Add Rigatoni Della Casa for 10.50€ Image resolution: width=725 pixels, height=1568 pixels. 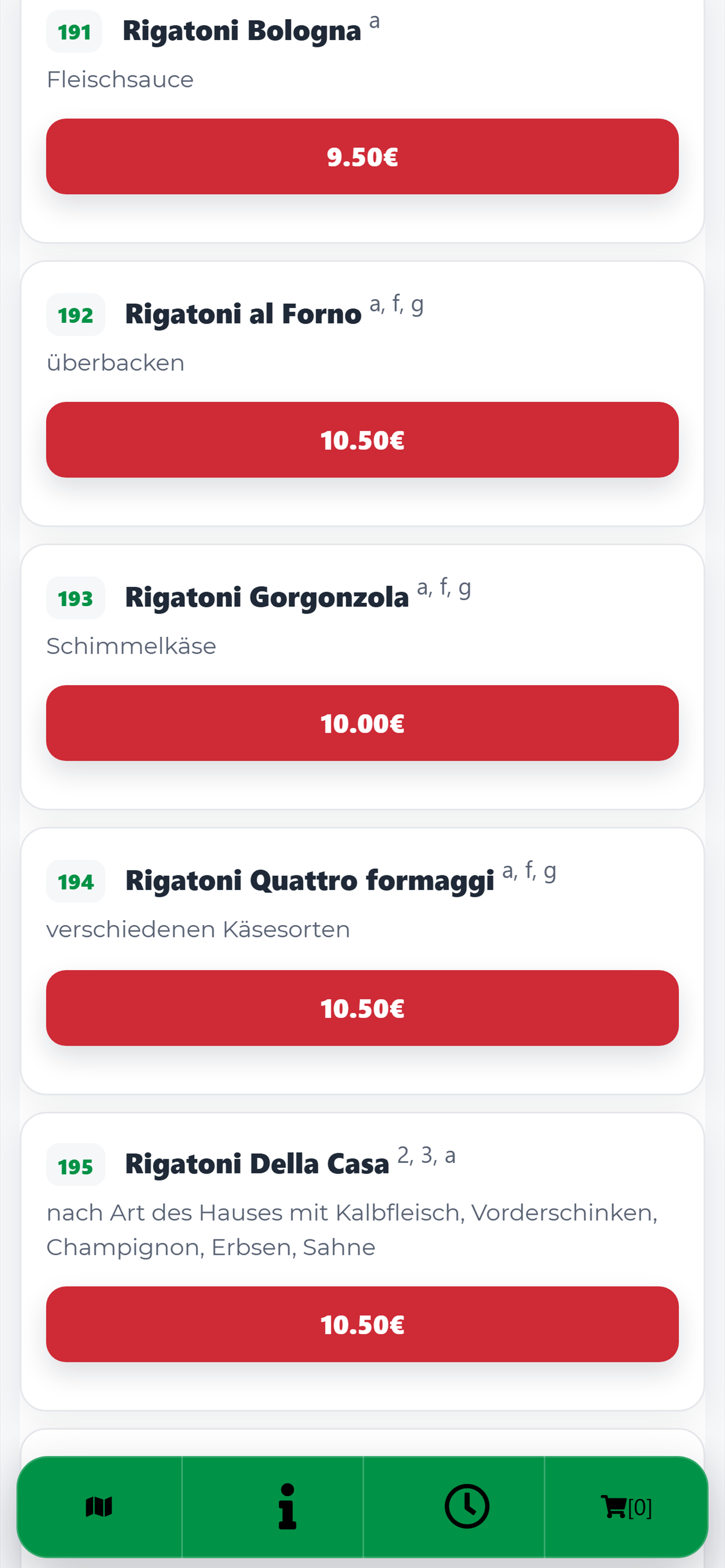point(362,1324)
